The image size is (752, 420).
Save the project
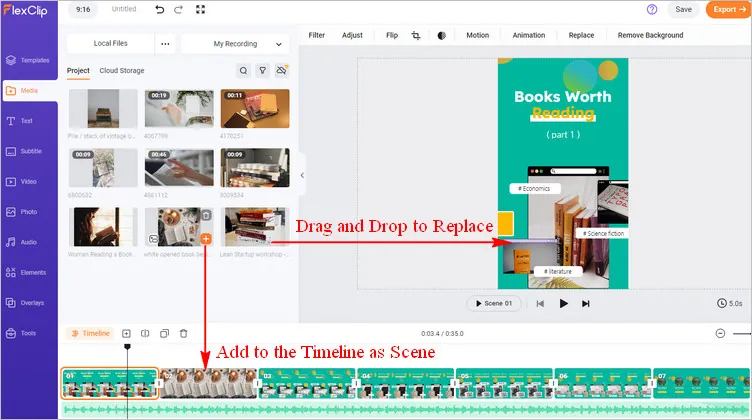(683, 10)
